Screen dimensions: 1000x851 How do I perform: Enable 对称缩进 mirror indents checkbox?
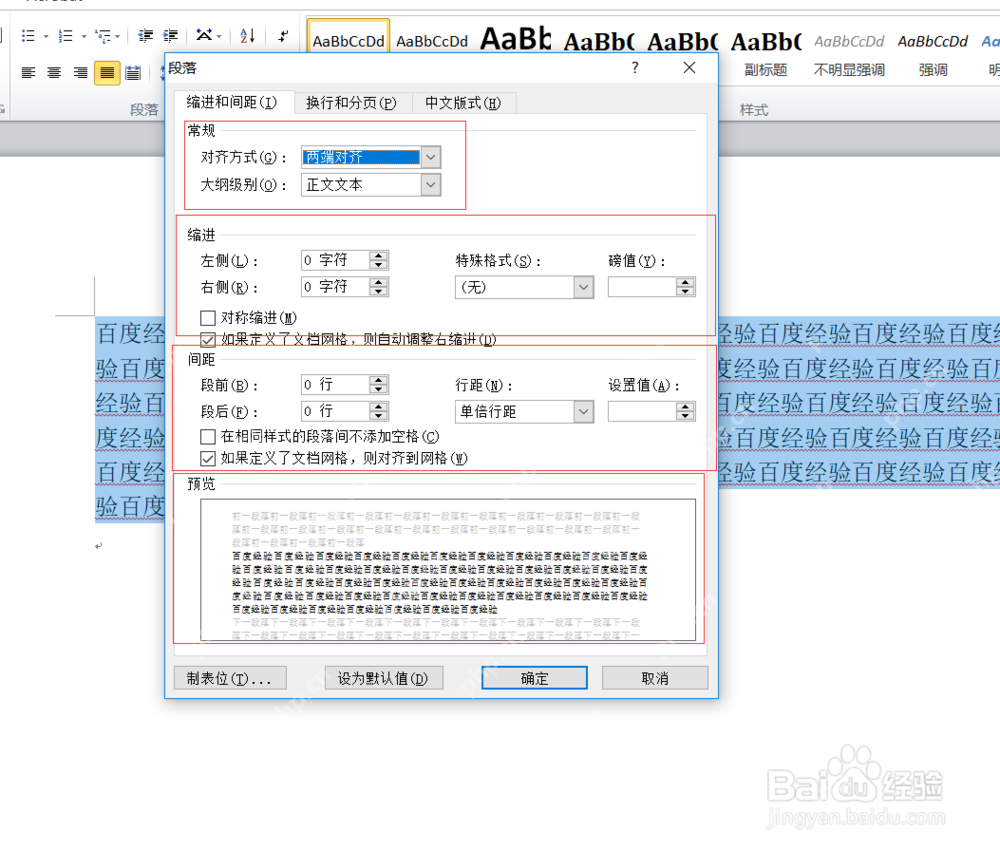tap(208, 318)
